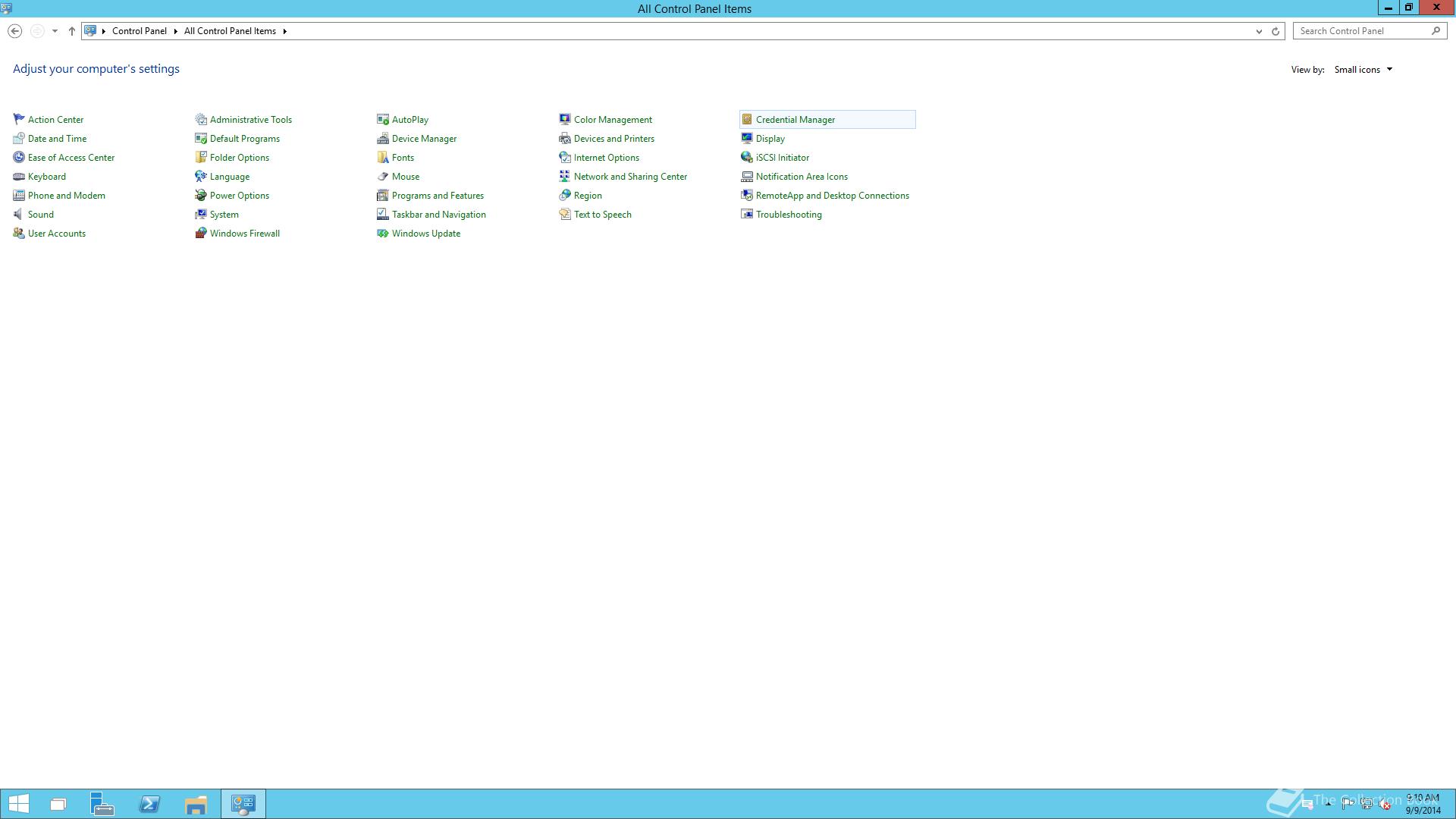Open the Action Center flag icon
The width and height of the screenshot is (1456, 819).
pyautogui.click(x=19, y=119)
